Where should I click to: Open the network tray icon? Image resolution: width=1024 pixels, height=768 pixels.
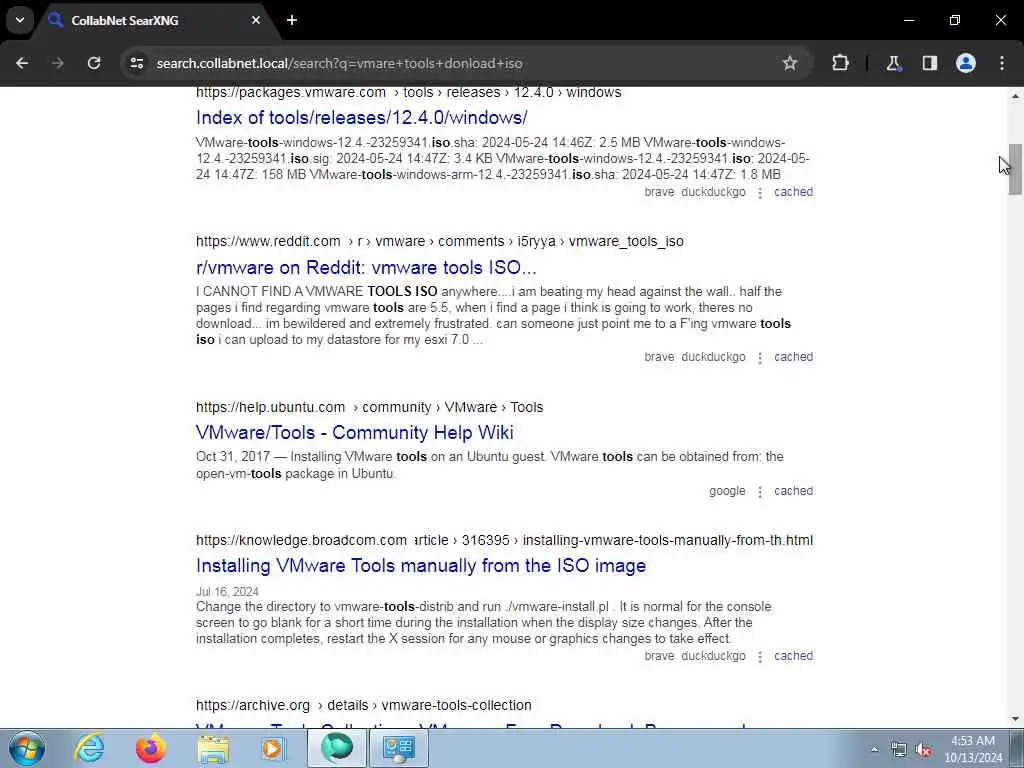899,750
